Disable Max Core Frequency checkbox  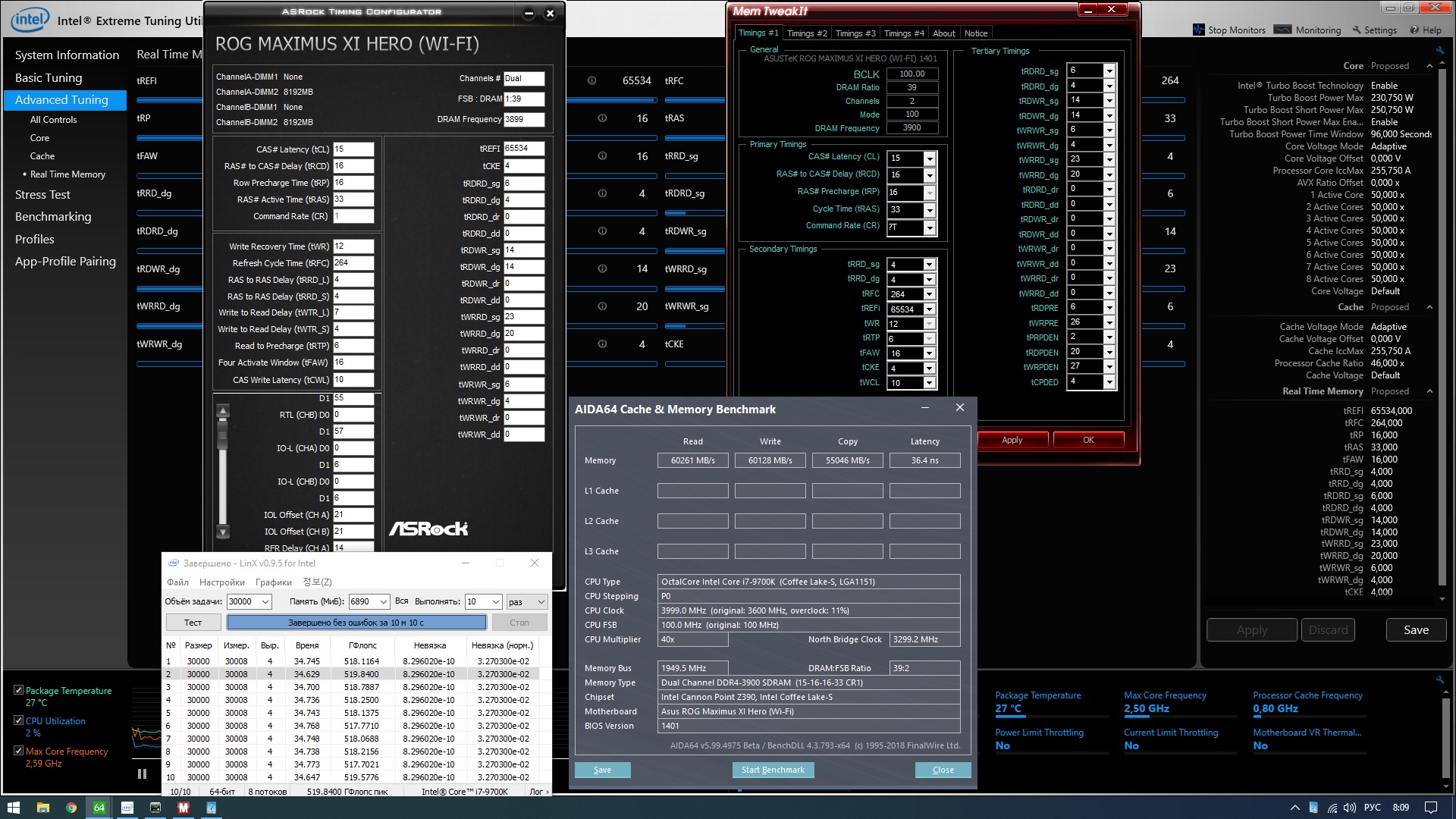(18, 751)
